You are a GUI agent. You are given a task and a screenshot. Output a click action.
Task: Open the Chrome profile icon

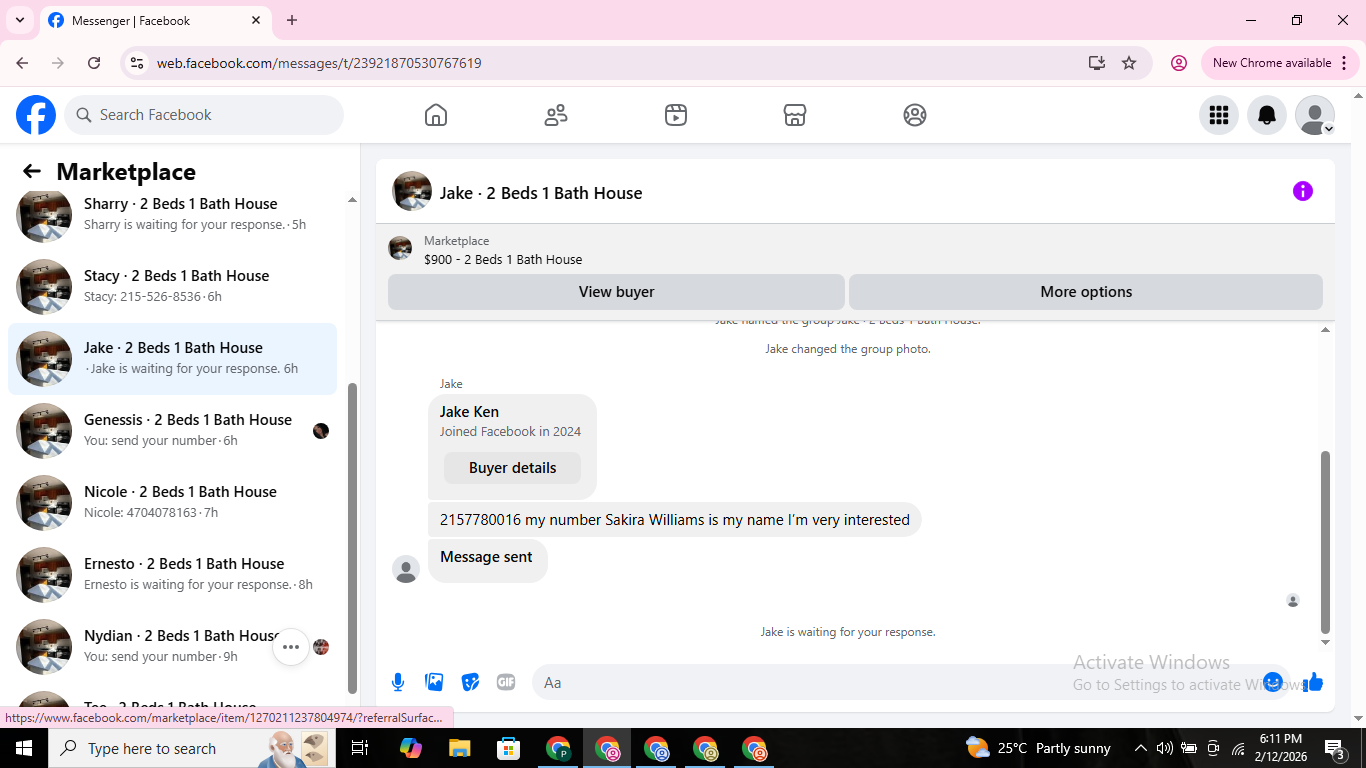[x=1179, y=63]
